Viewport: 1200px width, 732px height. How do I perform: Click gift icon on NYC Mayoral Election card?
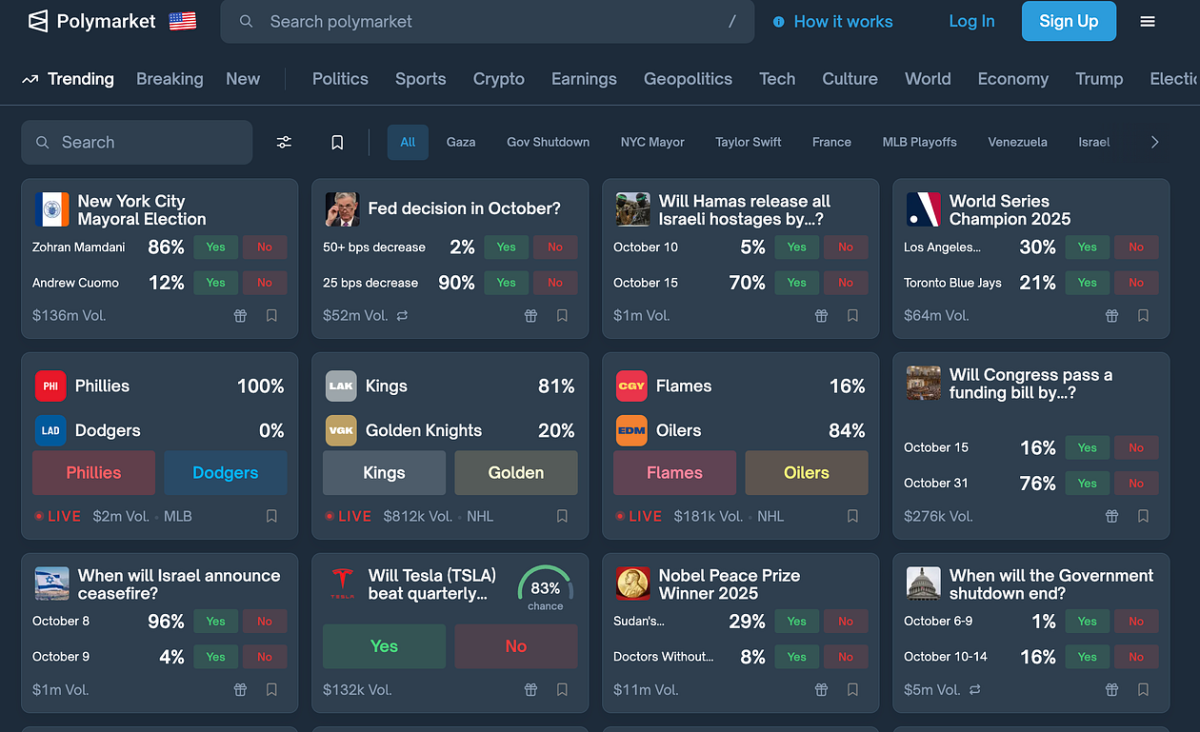240,315
